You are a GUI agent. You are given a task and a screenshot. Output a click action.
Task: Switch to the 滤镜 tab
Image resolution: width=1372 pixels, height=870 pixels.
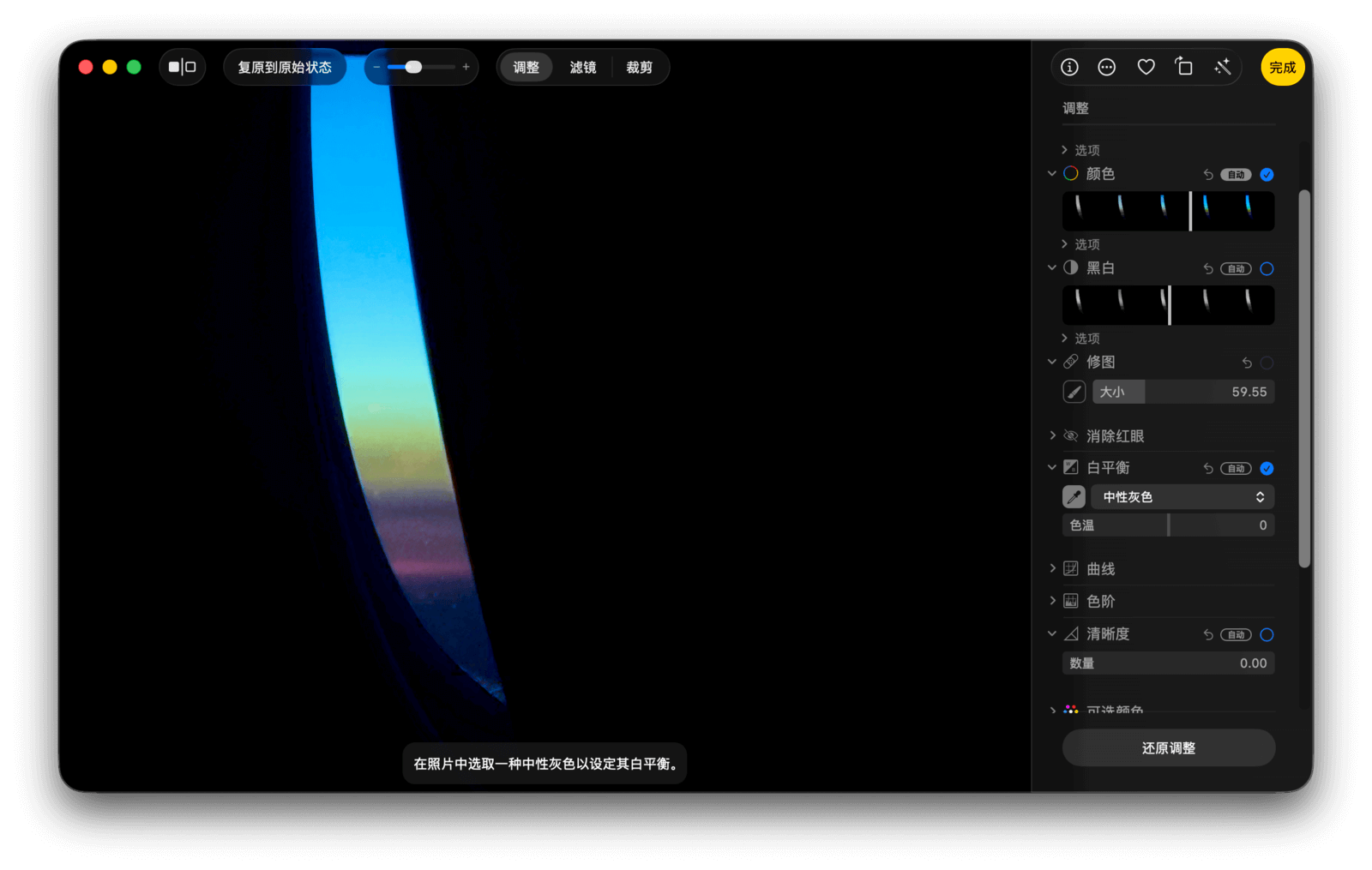pyautogui.click(x=582, y=67)
